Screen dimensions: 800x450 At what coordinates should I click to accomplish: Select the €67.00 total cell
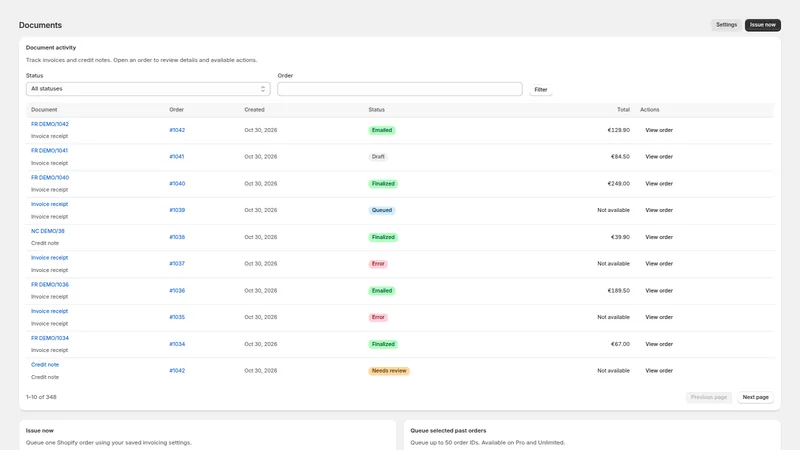click(x=620, y=344)
